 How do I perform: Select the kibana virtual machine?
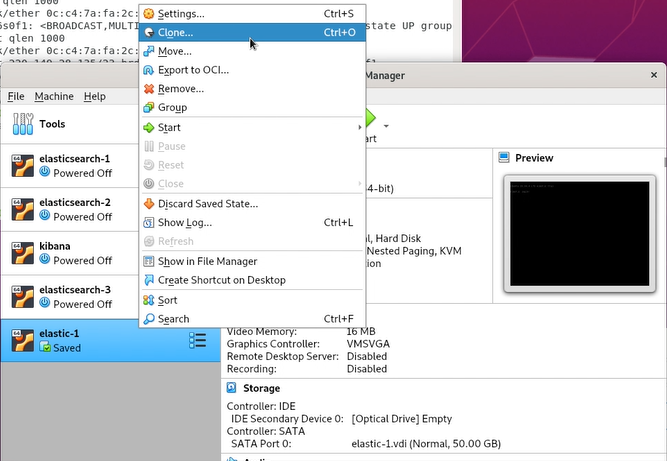coord(70,253)
